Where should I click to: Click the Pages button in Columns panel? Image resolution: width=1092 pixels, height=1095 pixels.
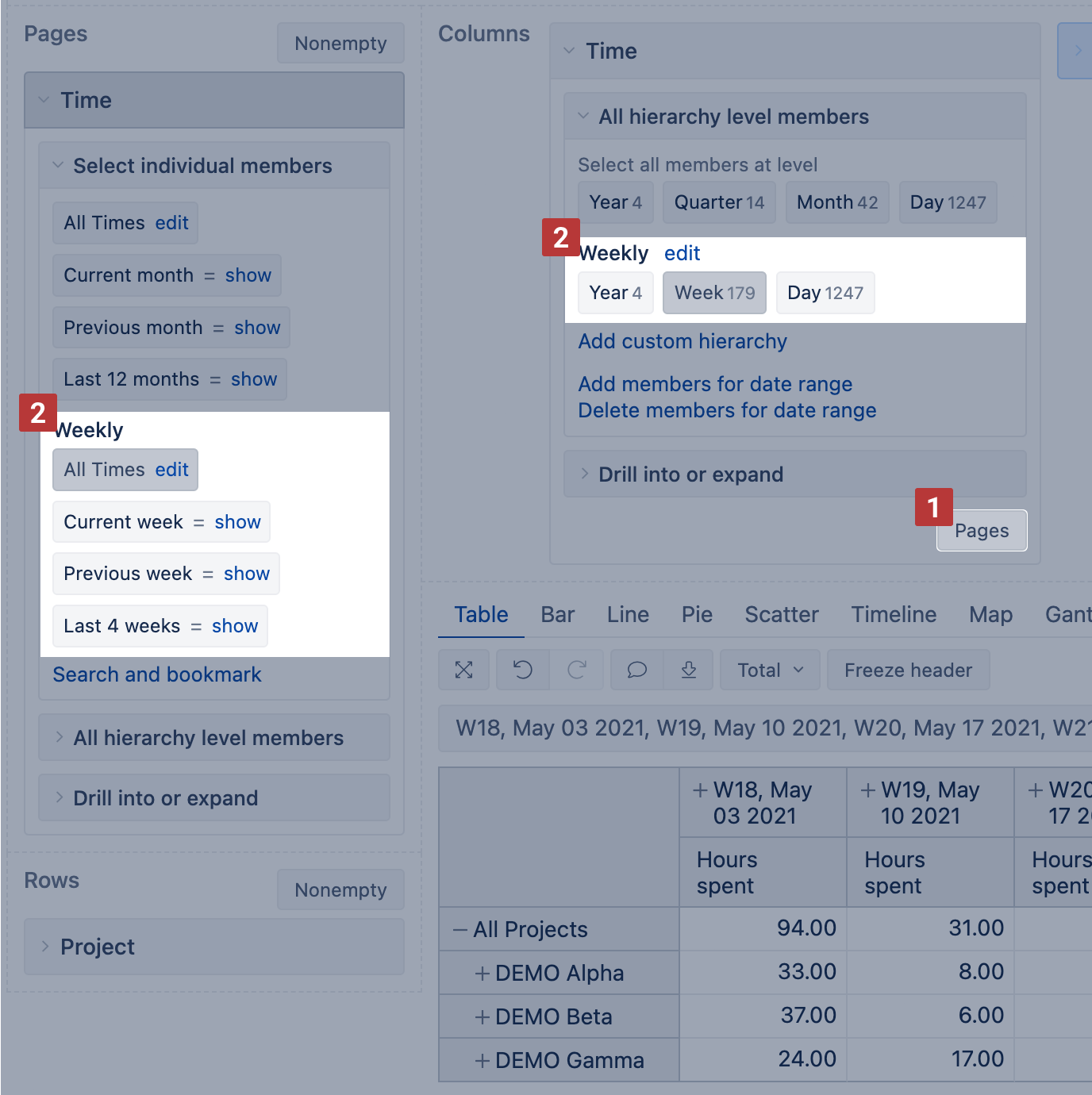point(982,531)
